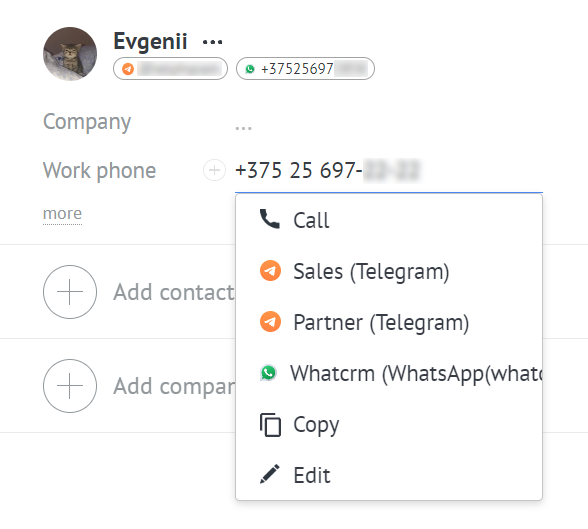Image resolution: width=588 pixels, height=529 pixels.
Task: Click the Work phone number field
Action: pyautogui.click(x=388, y=170)
